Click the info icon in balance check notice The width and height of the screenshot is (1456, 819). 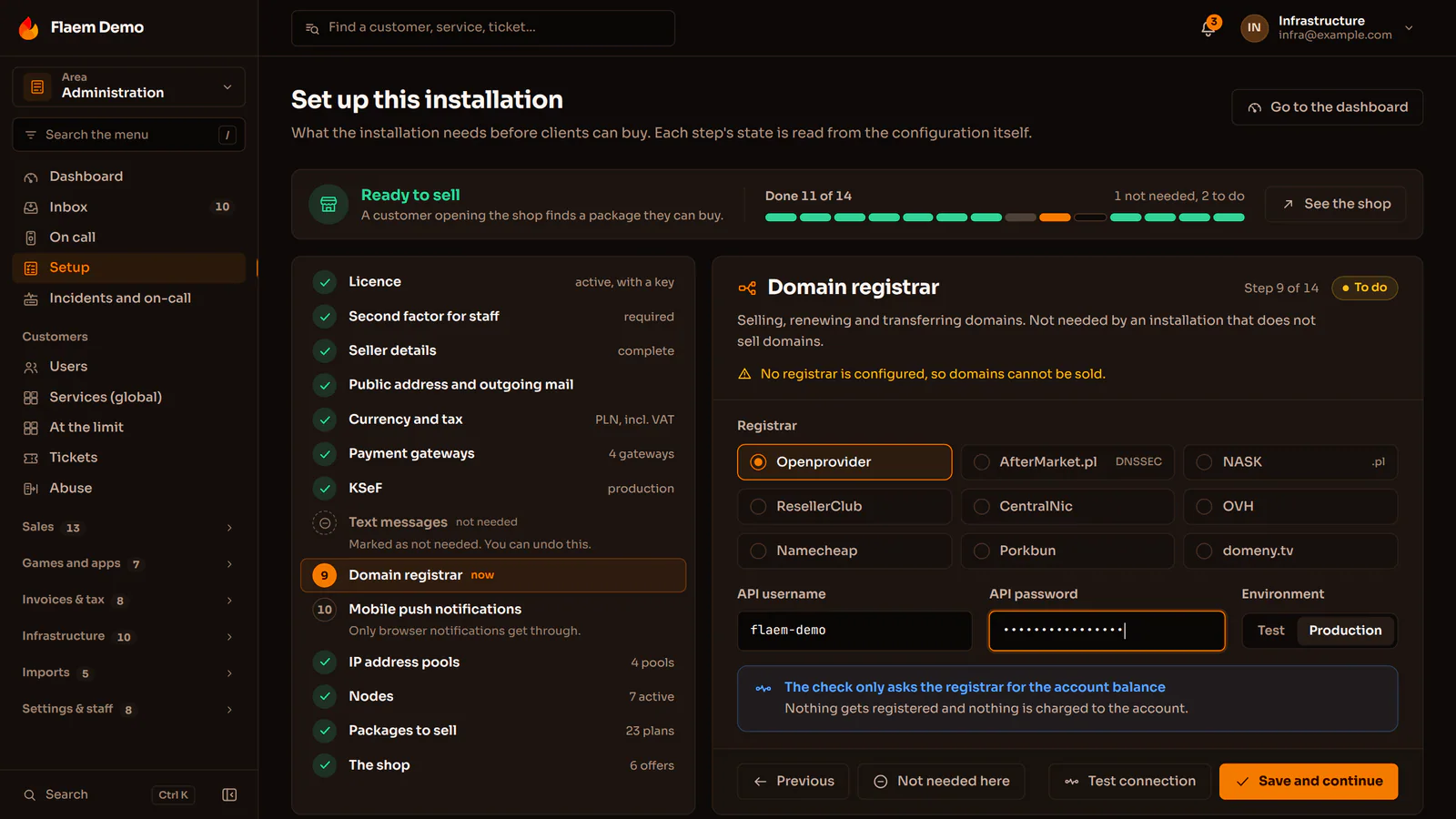[x=763, y=688]
